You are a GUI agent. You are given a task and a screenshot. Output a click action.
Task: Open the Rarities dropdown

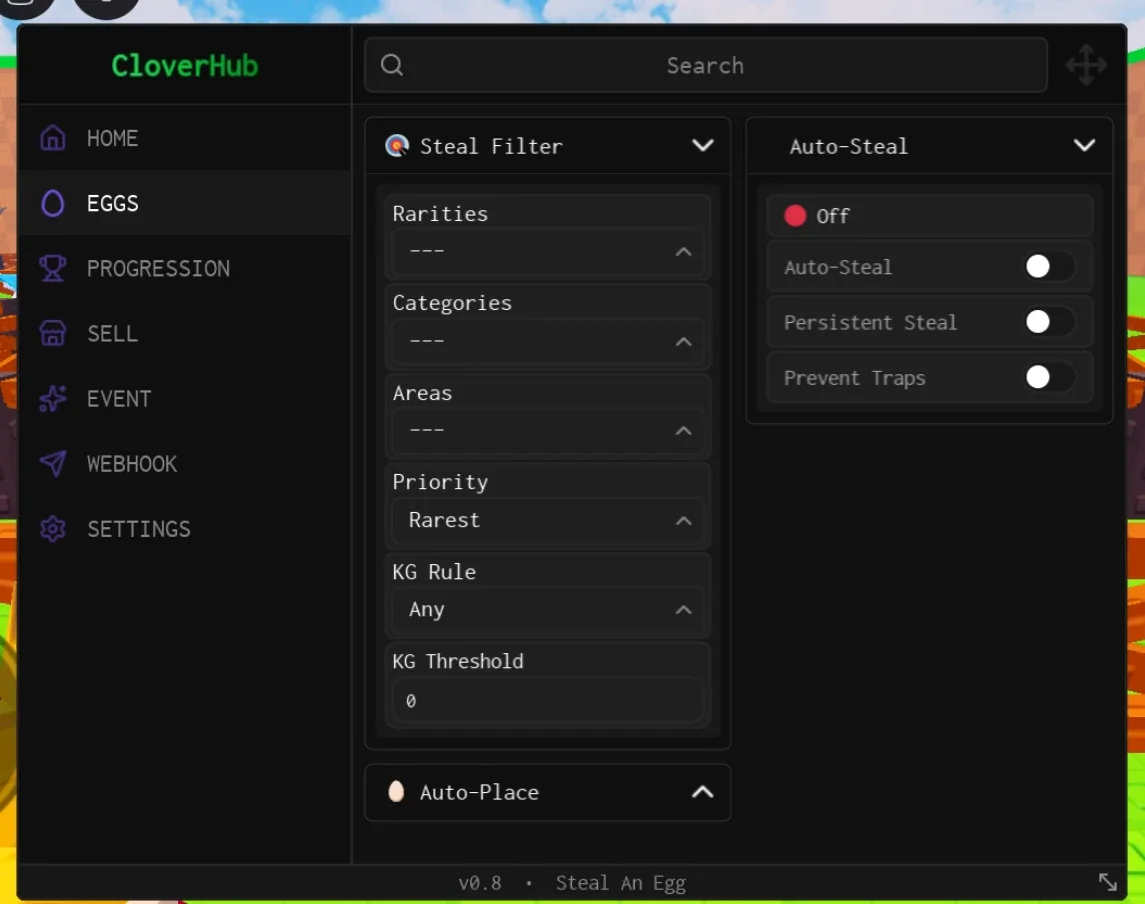(x=548, y=251)
